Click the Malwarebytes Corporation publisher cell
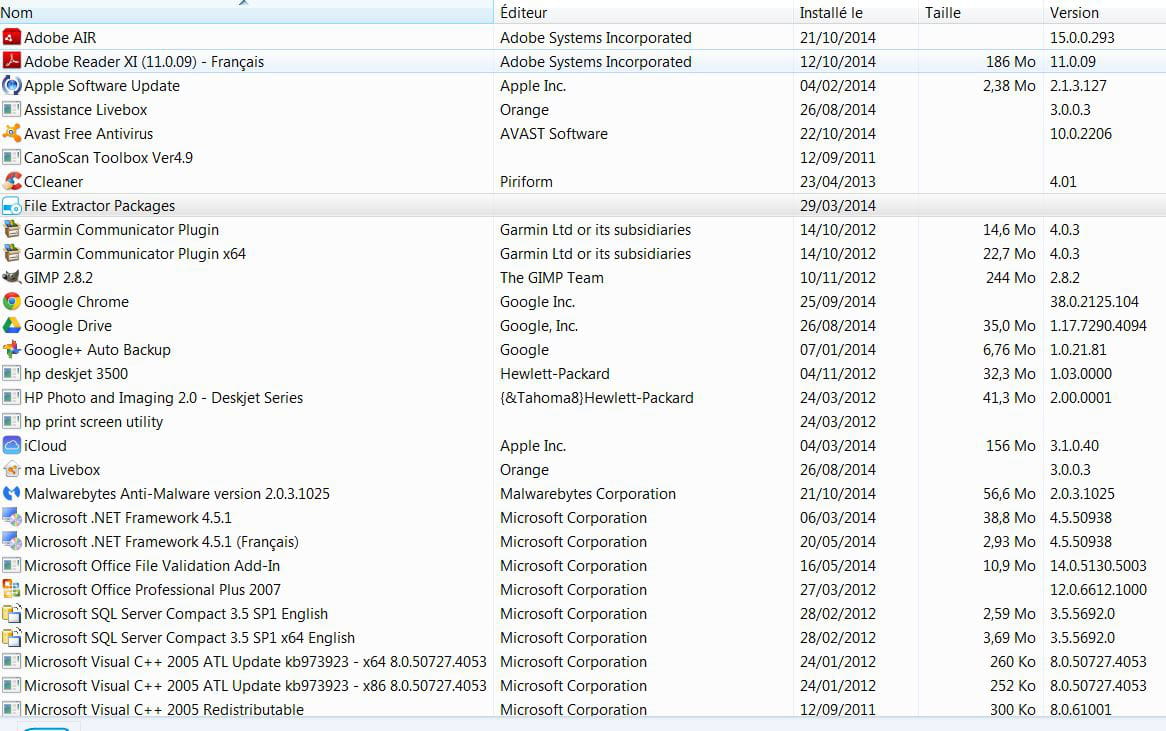Viewport: 1166px width, 731px height. click(x=588, y=494)
